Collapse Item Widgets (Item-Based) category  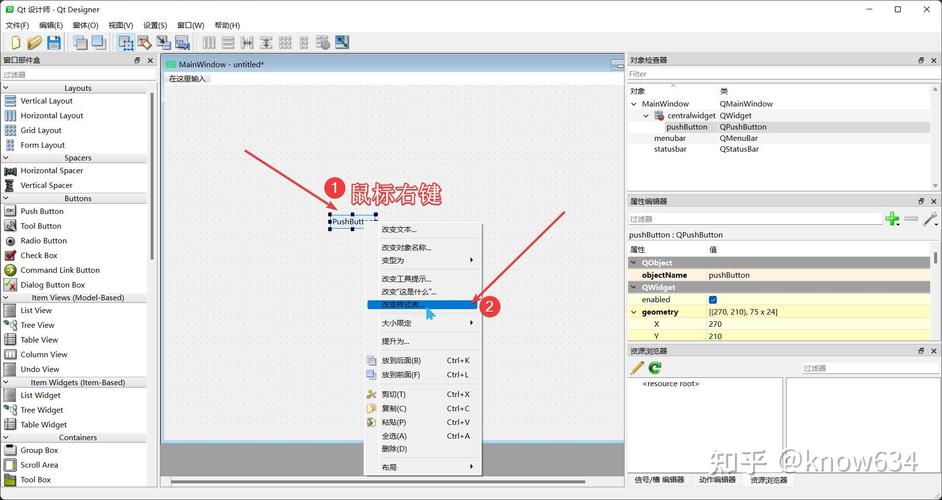click(5, 382)
